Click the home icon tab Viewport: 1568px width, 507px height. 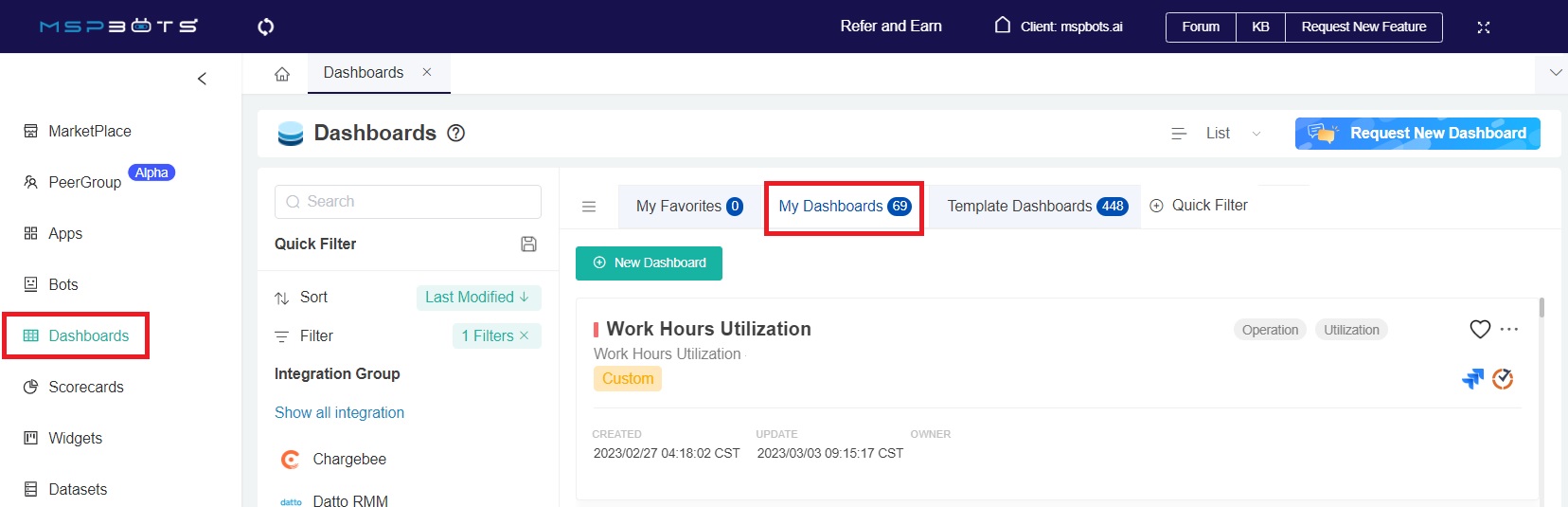click(x=282, y=74)
